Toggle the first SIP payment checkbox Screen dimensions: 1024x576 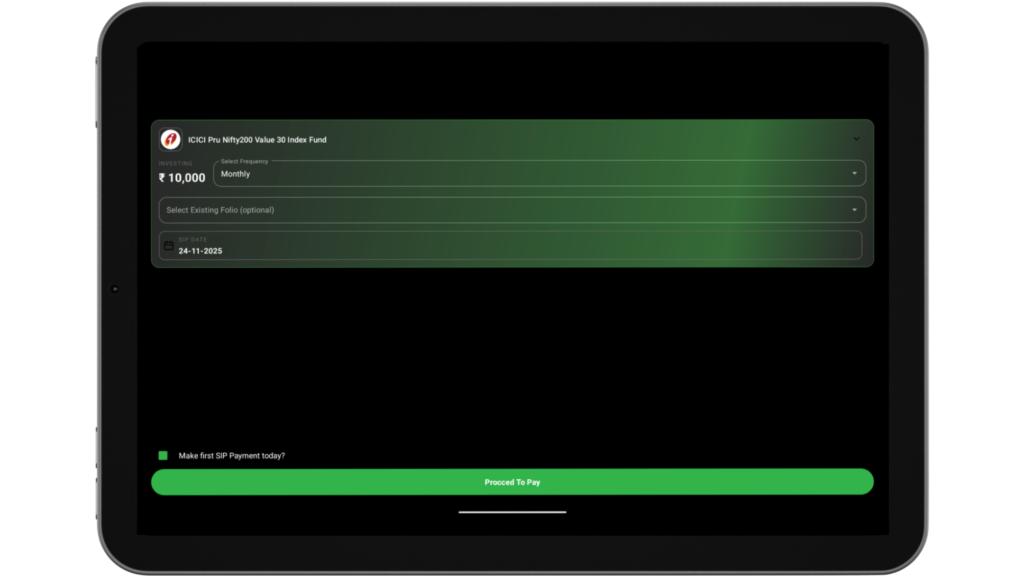tap(163, 456)
